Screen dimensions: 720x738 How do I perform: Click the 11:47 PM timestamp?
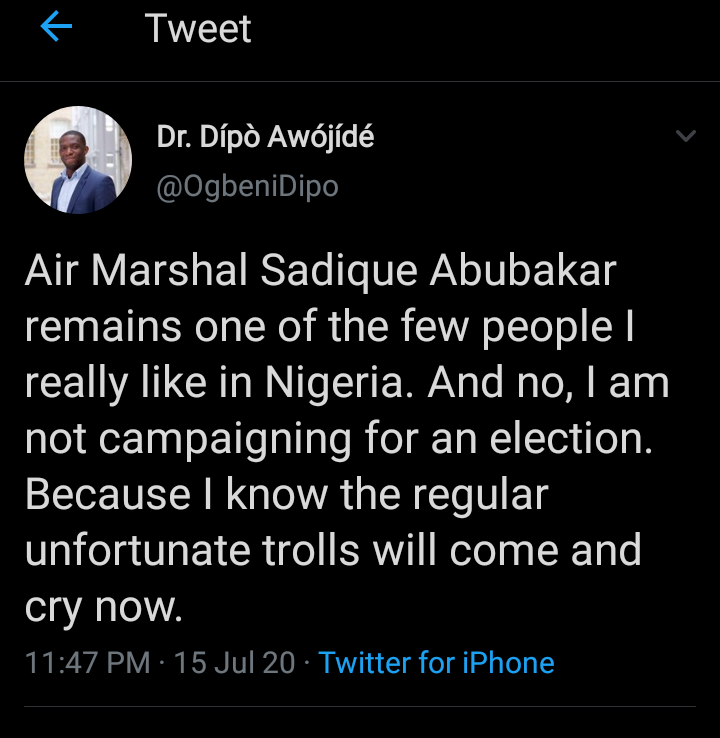87,662
